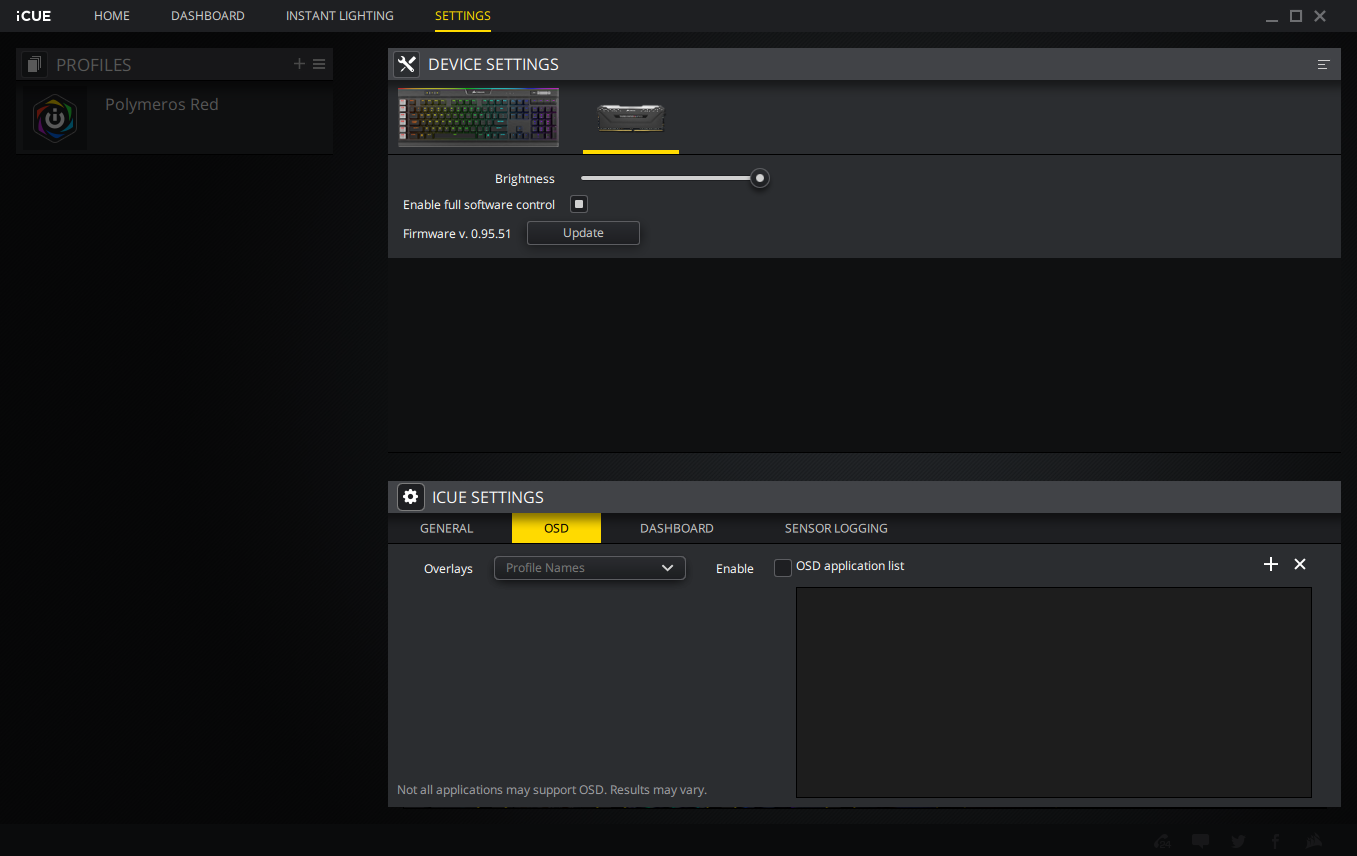Click the firmware Update button
Image resolution: width=1357 pixels, height=856 pixels.
(x=583, y=233)
